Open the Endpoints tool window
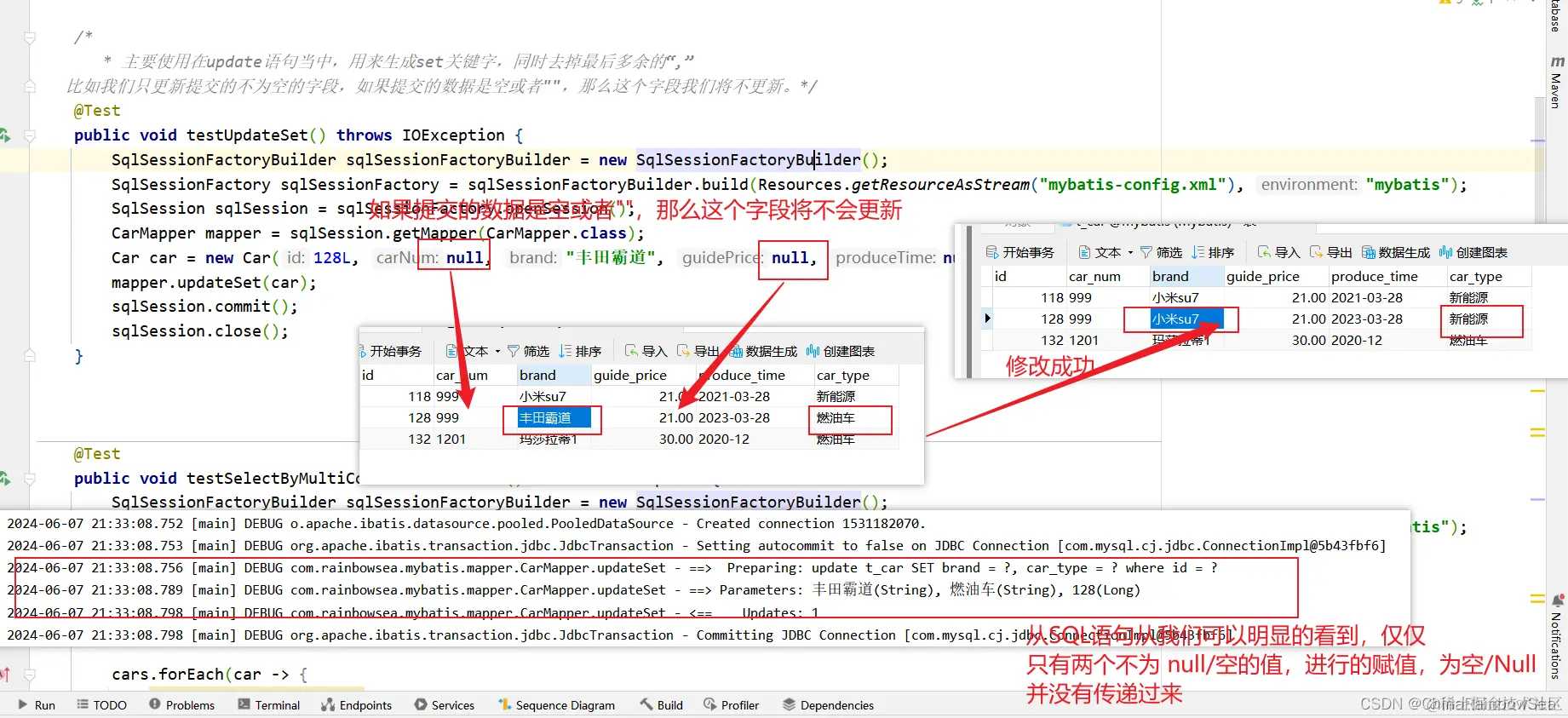The width and height of the screenshot is (1568, 718). pyautogui.click(x=356, y=705)
